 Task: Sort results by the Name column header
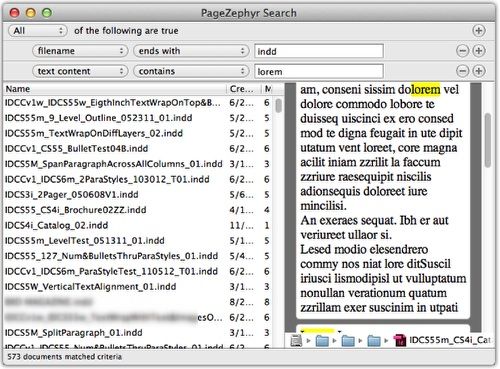coord(115,89)
